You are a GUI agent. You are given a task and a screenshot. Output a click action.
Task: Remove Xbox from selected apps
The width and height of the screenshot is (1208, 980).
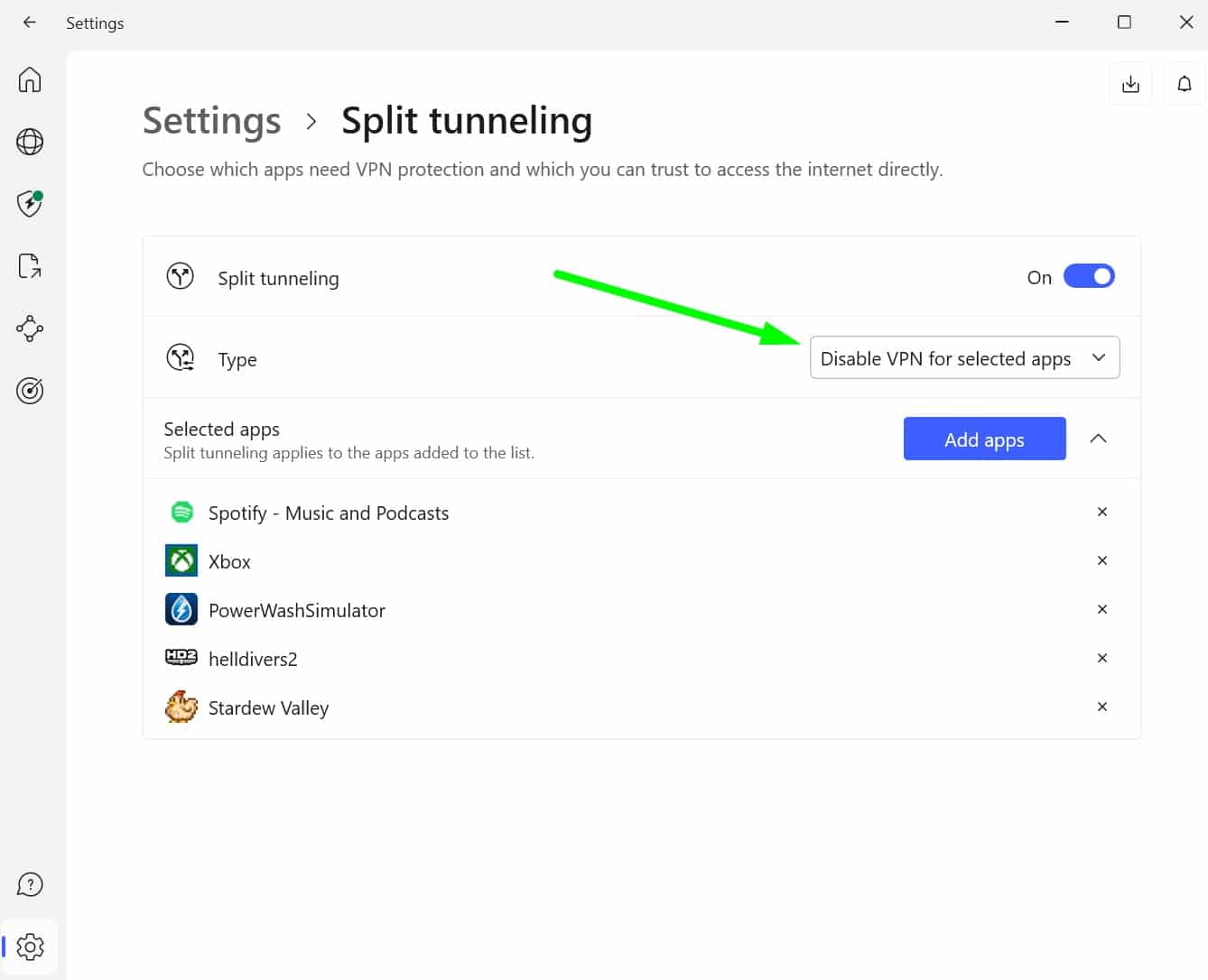pyautogui.click(x=1102, y=560)
